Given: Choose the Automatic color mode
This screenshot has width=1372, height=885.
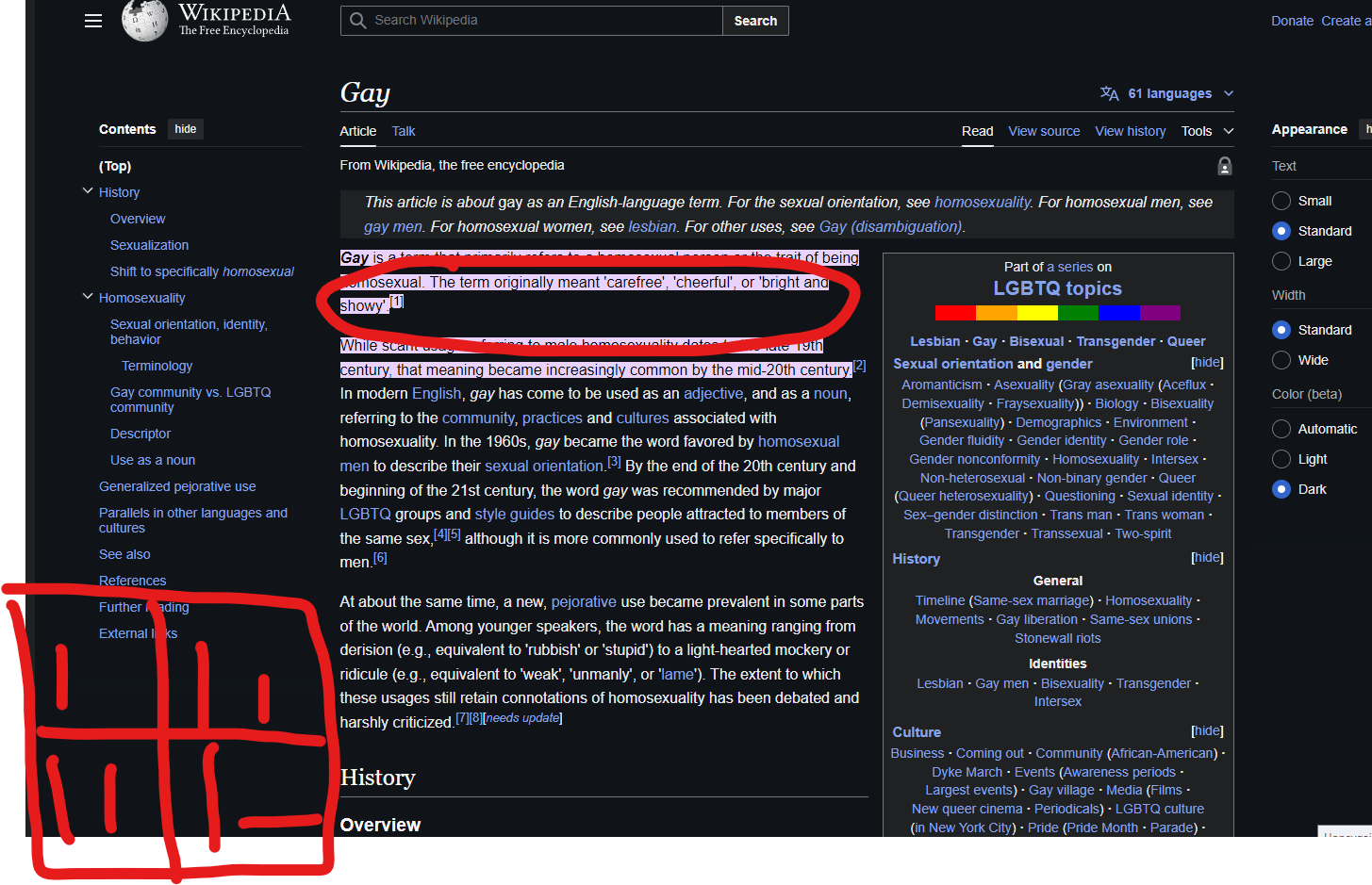Looking at the screenshot, I should 1281,429.
